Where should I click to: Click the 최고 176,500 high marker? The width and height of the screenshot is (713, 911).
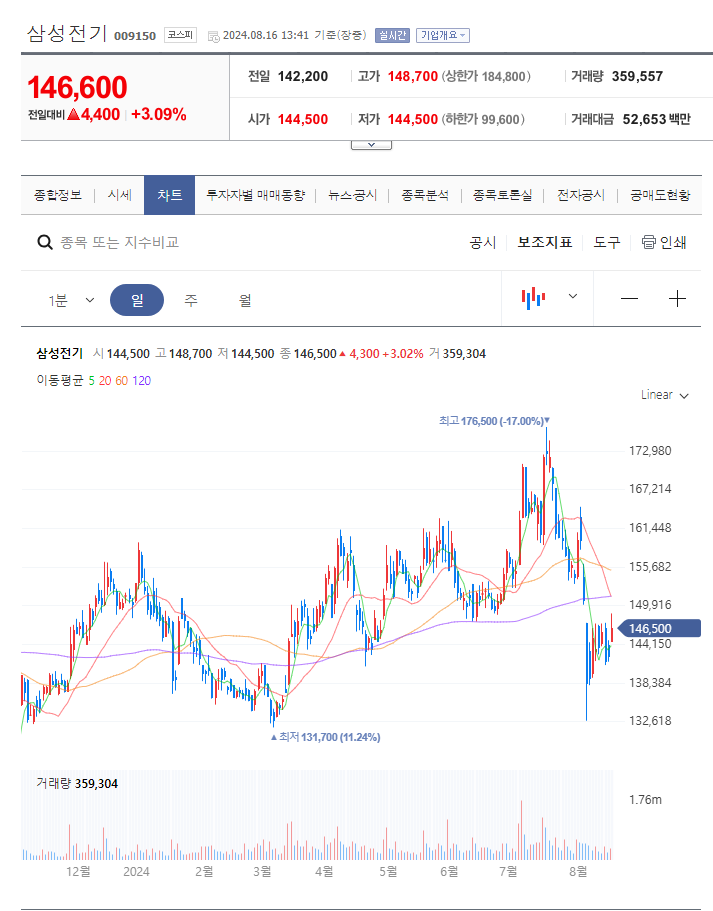[494, 421]
